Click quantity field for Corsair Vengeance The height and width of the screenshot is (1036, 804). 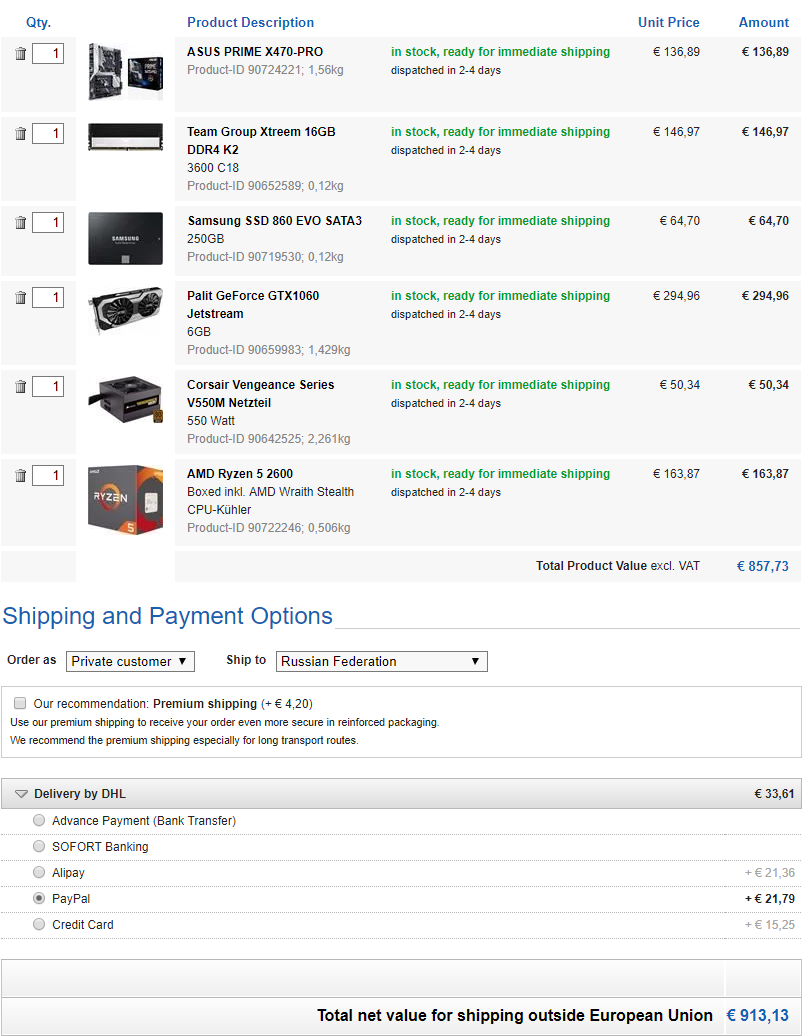click(x=48, y=386)
